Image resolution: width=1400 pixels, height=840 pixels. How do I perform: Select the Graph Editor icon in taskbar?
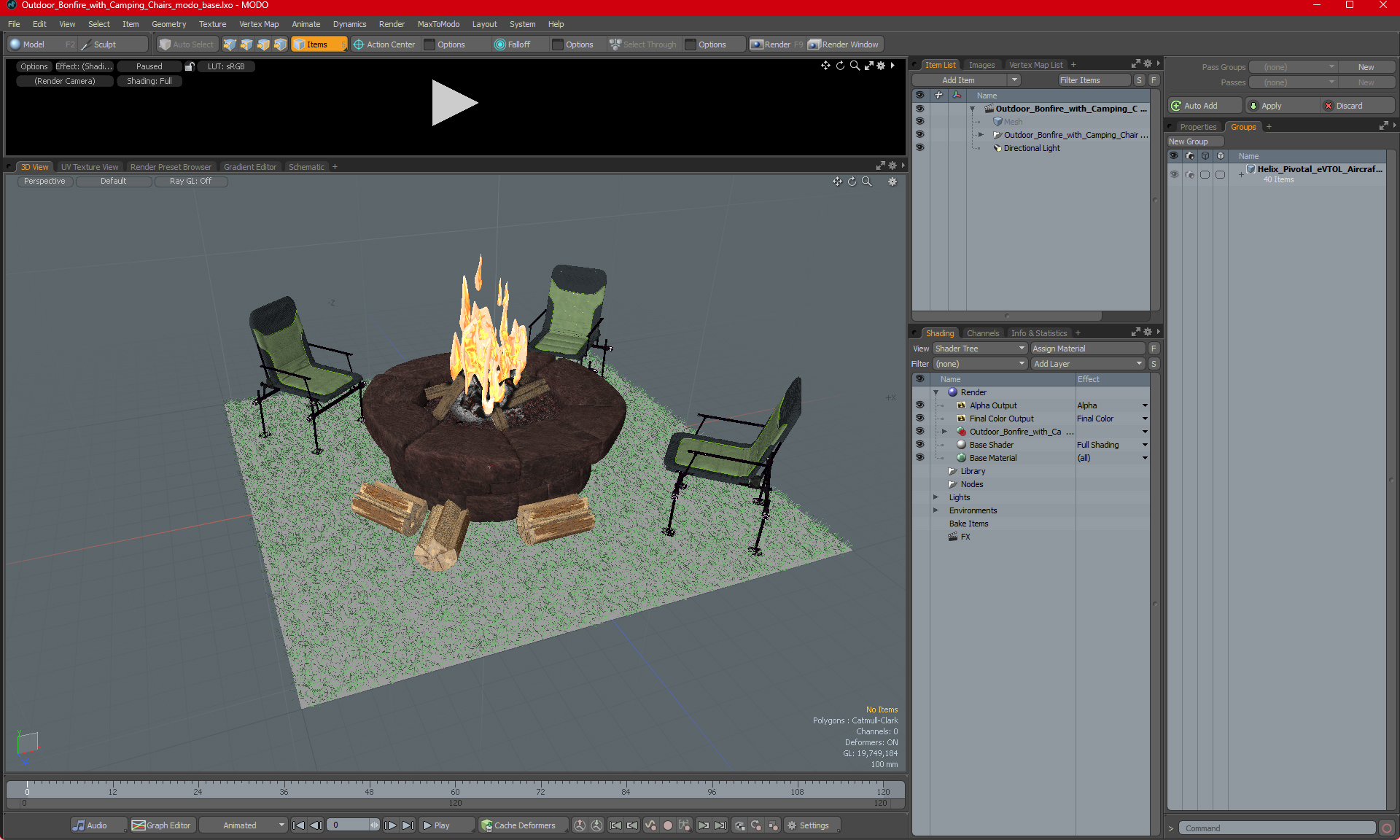pyautogui.click(x=139, y=825)
